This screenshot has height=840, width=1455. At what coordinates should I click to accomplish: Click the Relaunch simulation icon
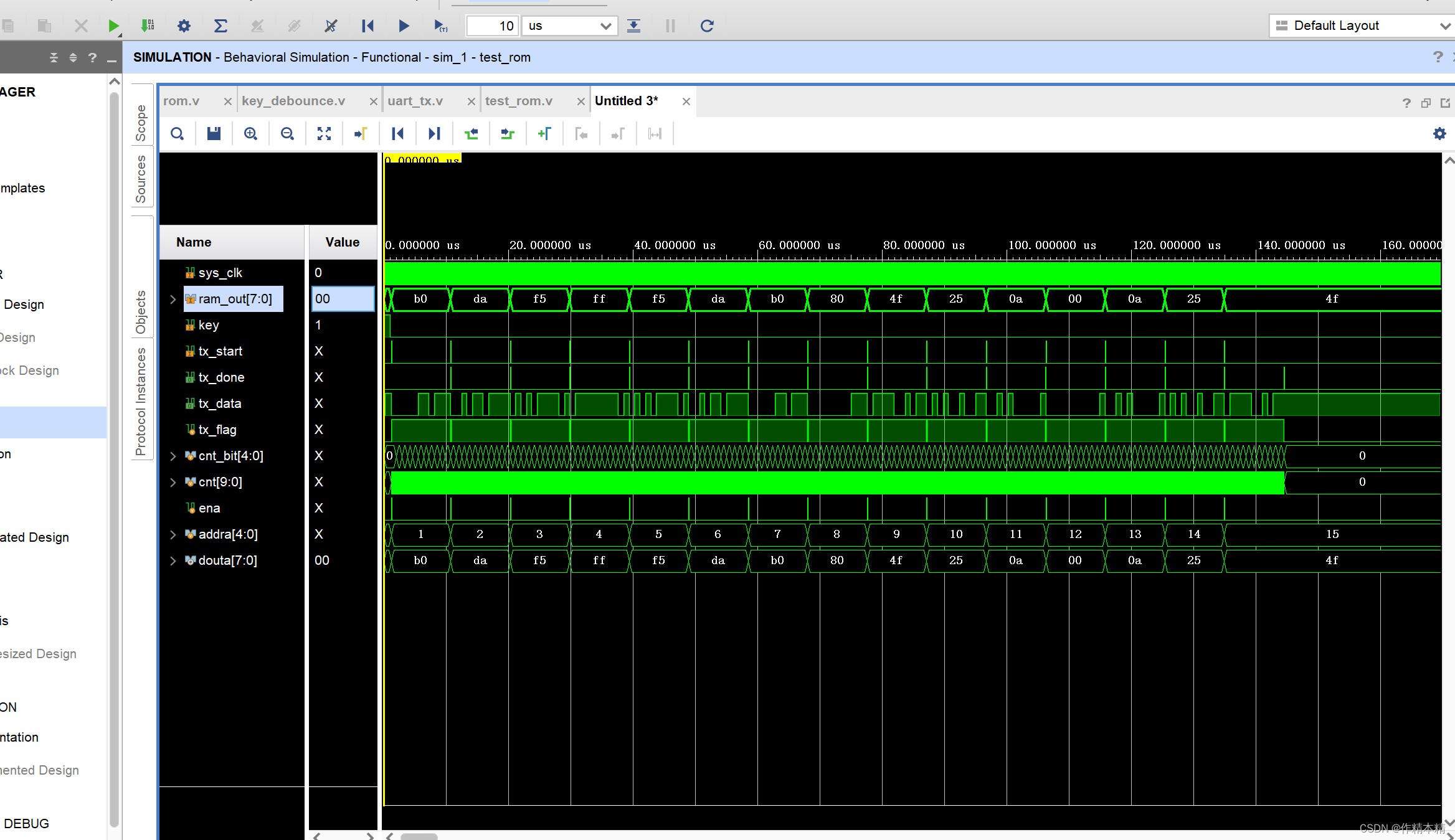(707, 26)
